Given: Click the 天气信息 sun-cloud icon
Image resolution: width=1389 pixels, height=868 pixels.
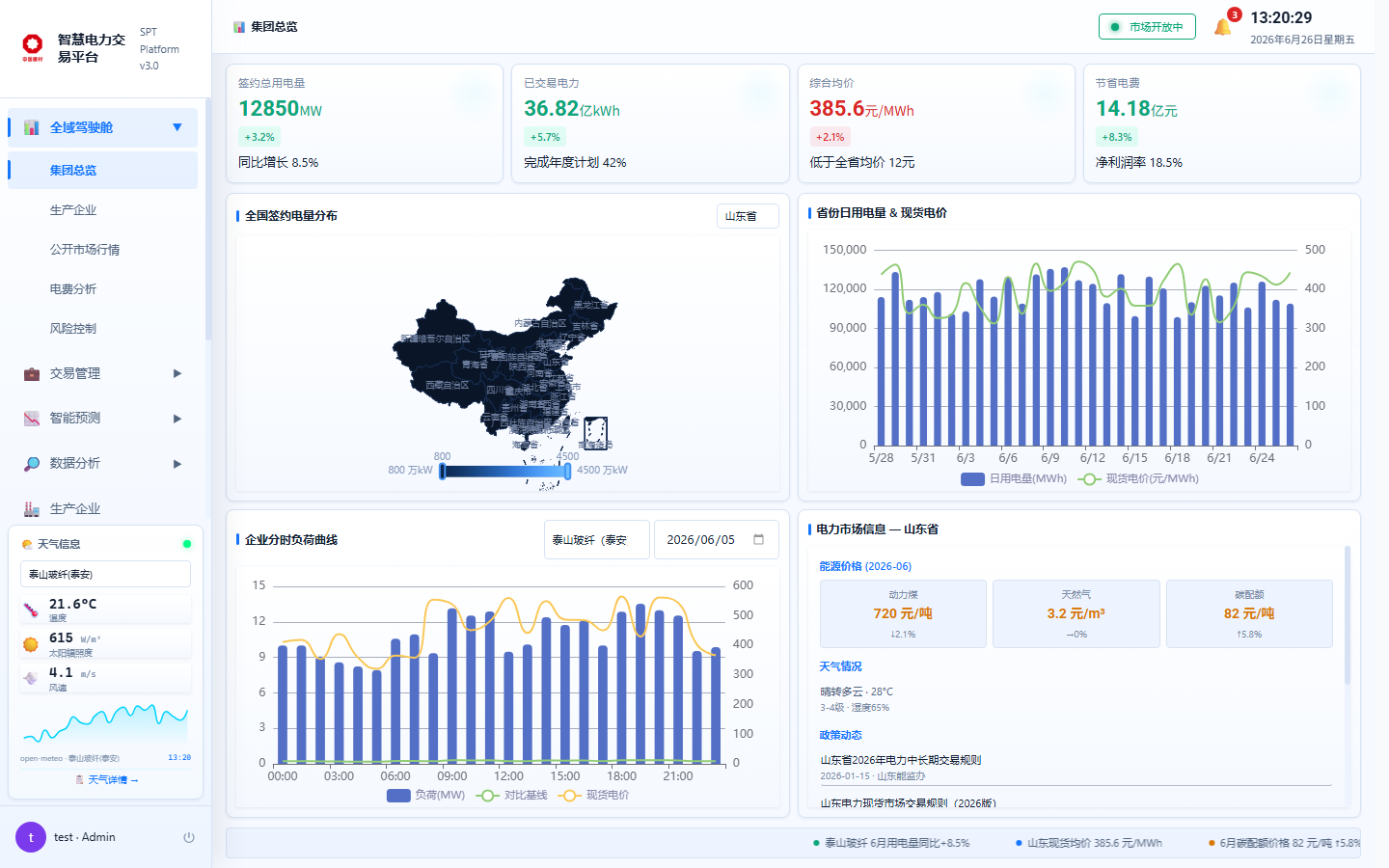Looking at the screenshot, I should (x=27, y=544).
